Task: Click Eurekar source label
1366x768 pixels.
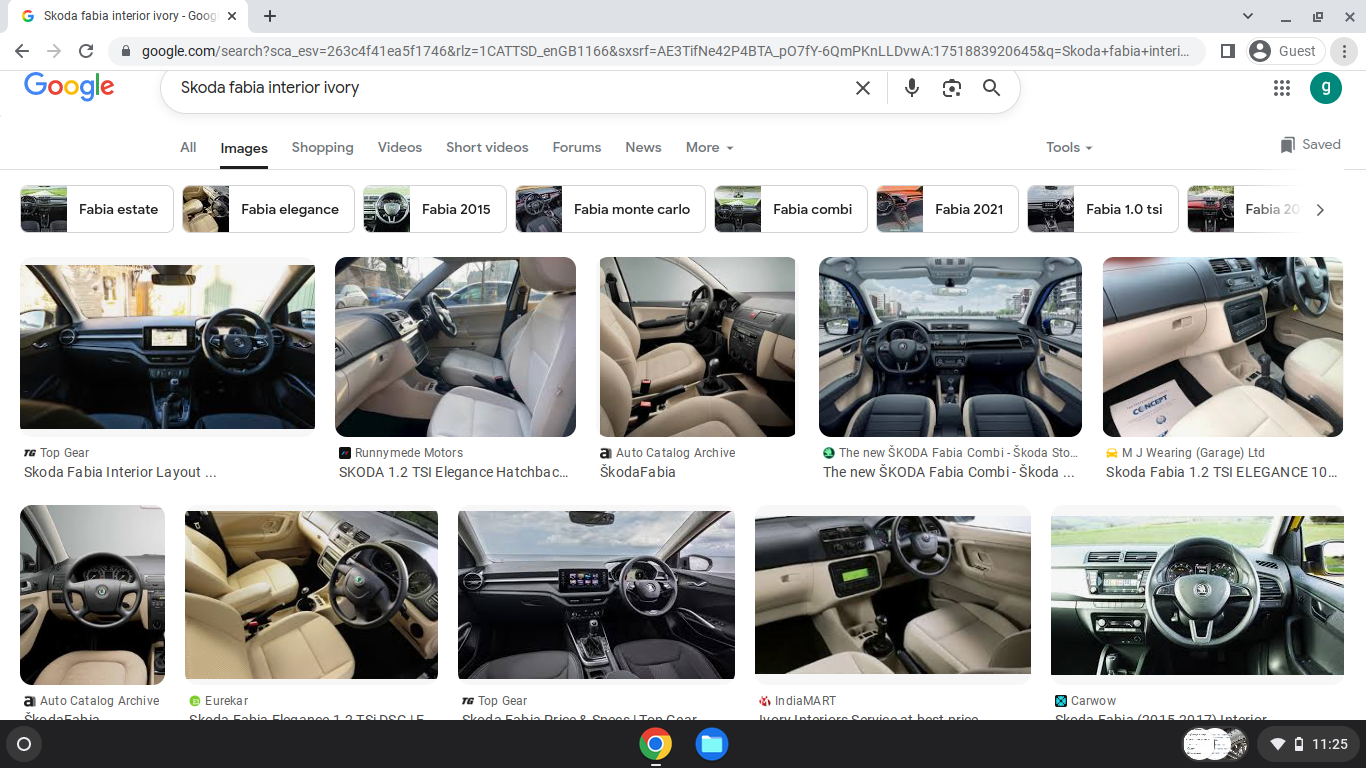Action: click(x=227, y=701)
